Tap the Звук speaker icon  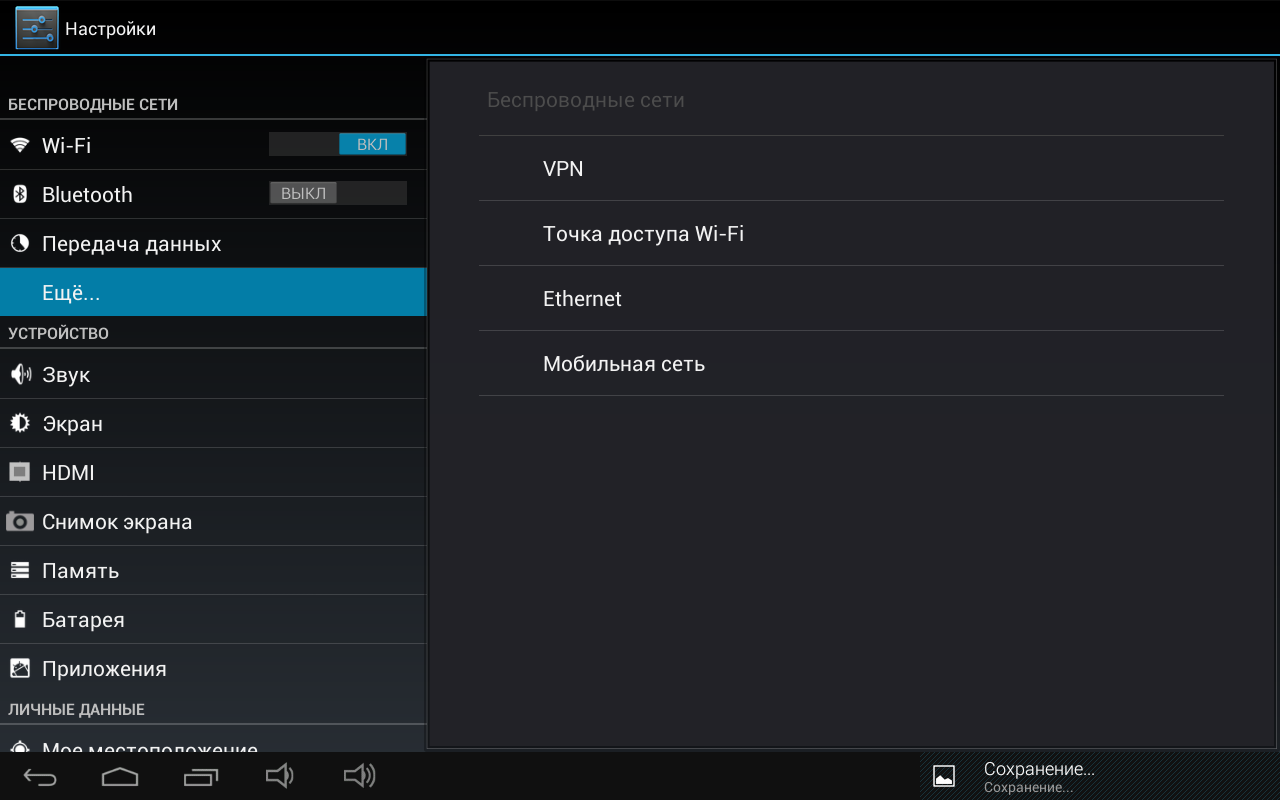pyautogui.click(x=20, y=375)
